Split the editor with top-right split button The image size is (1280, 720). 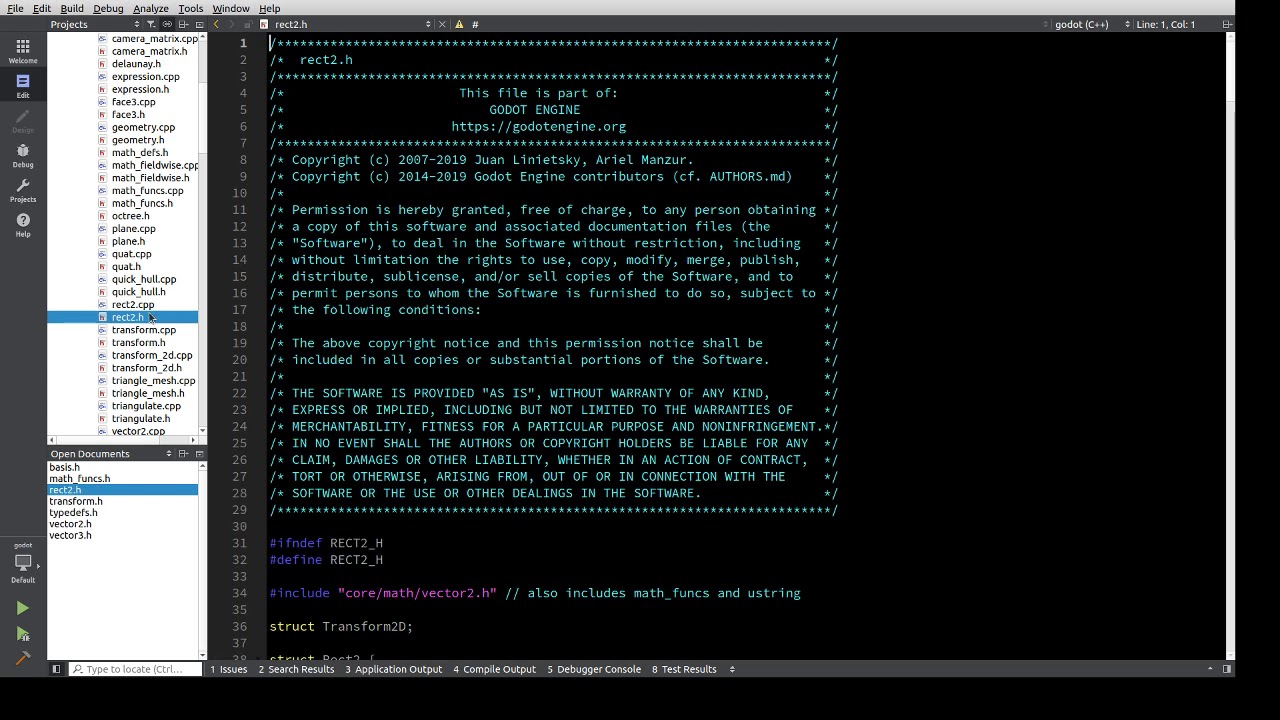click(1226, 24)
